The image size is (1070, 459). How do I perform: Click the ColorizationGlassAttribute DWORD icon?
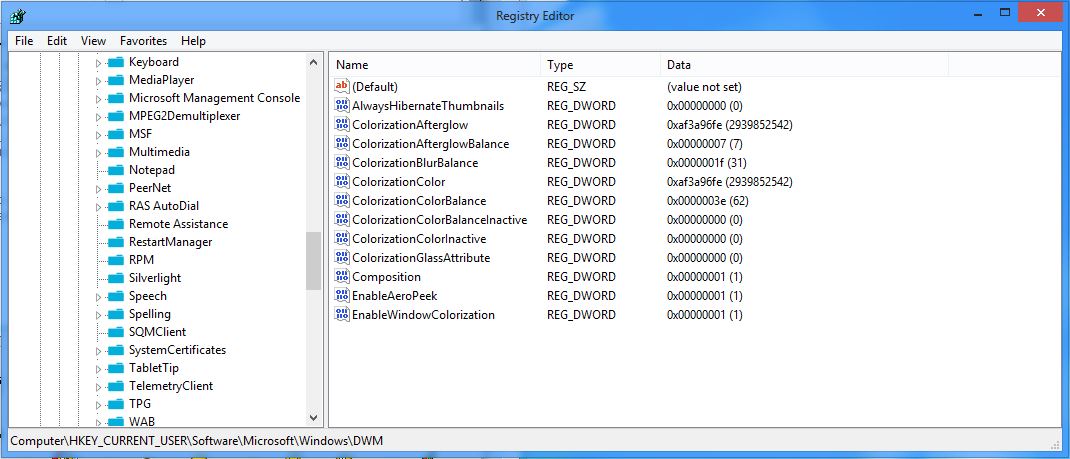[x=342, y=258]
